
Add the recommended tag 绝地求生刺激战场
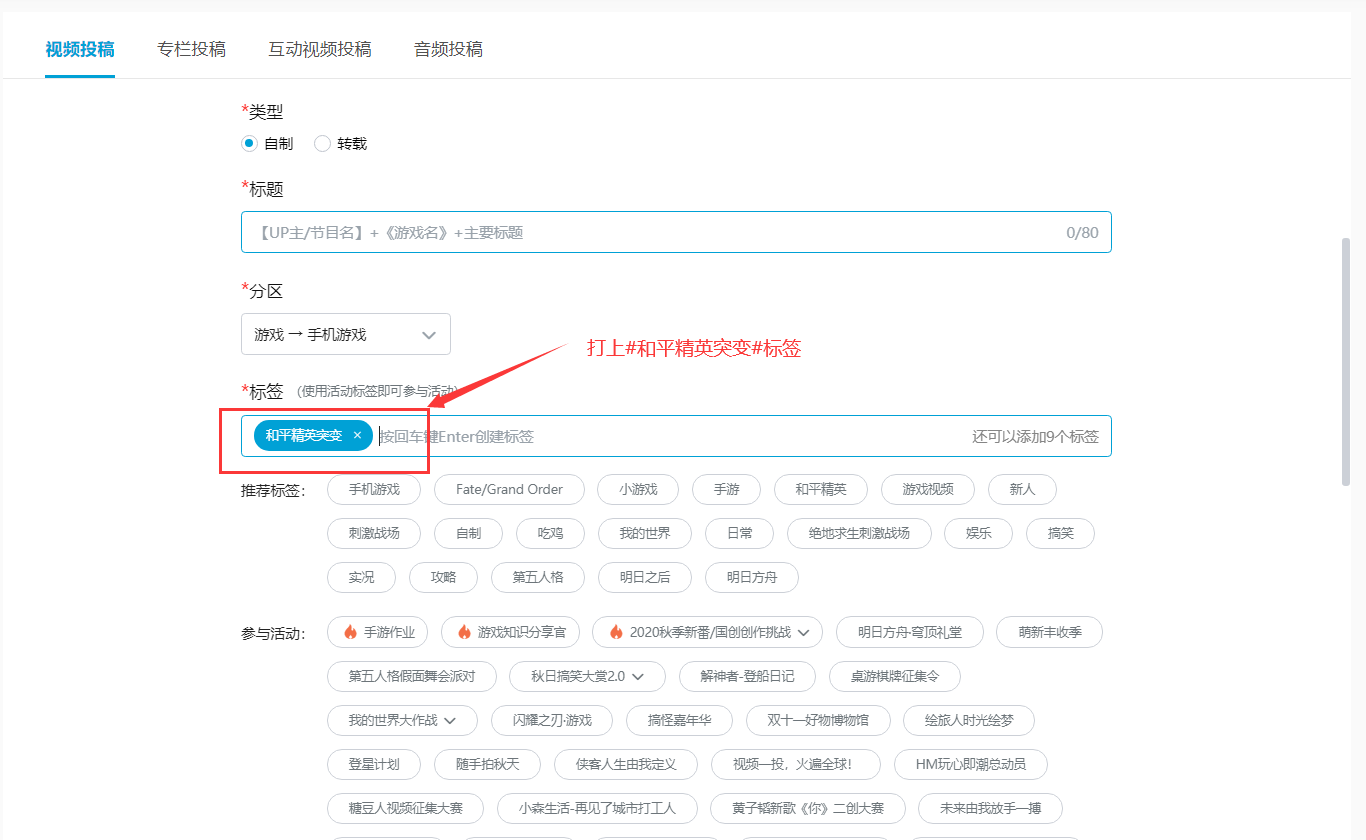(860, 533)
